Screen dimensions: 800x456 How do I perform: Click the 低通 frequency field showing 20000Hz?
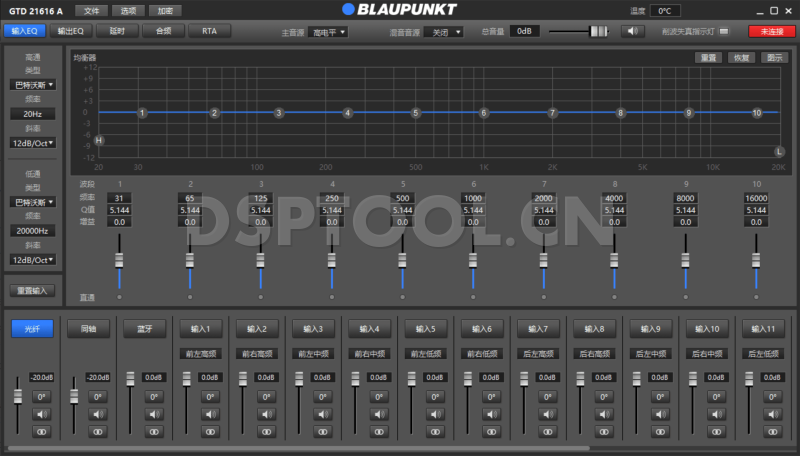[x=33, y=231]
